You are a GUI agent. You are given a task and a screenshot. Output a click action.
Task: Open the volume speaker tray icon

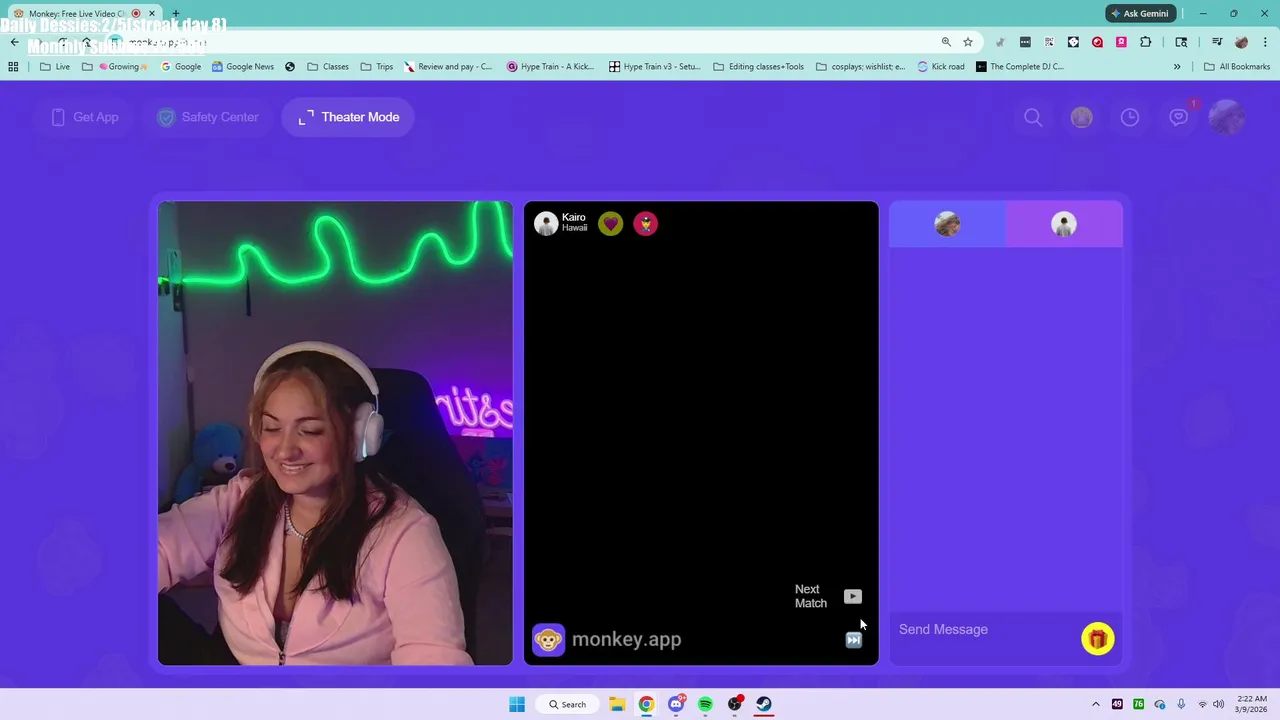point(1218,704)
